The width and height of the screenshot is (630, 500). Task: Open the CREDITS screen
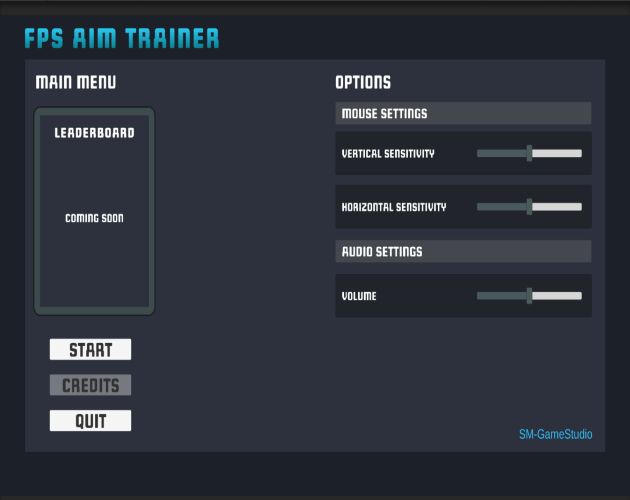pyautogui.click(x=90, y=385)
